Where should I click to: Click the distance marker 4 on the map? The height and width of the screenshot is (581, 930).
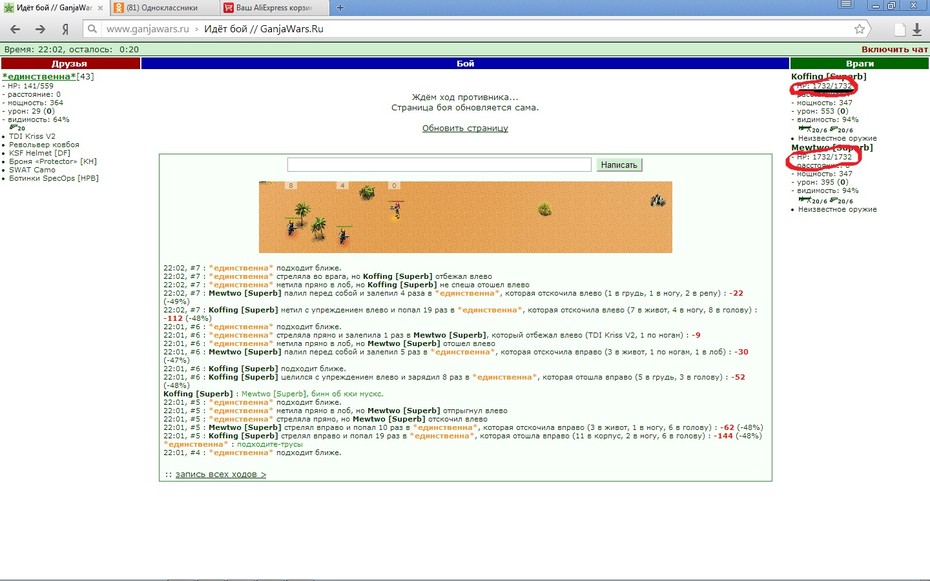342,186
